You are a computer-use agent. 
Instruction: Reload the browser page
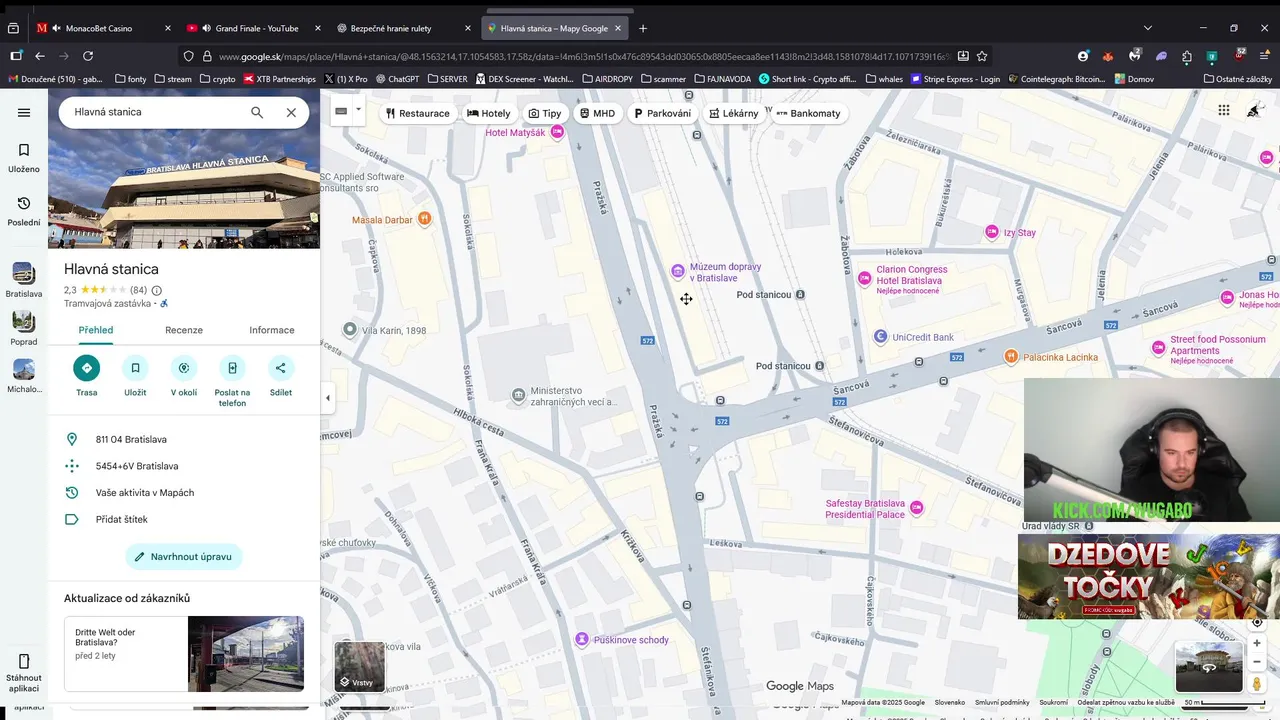(88, 56)
